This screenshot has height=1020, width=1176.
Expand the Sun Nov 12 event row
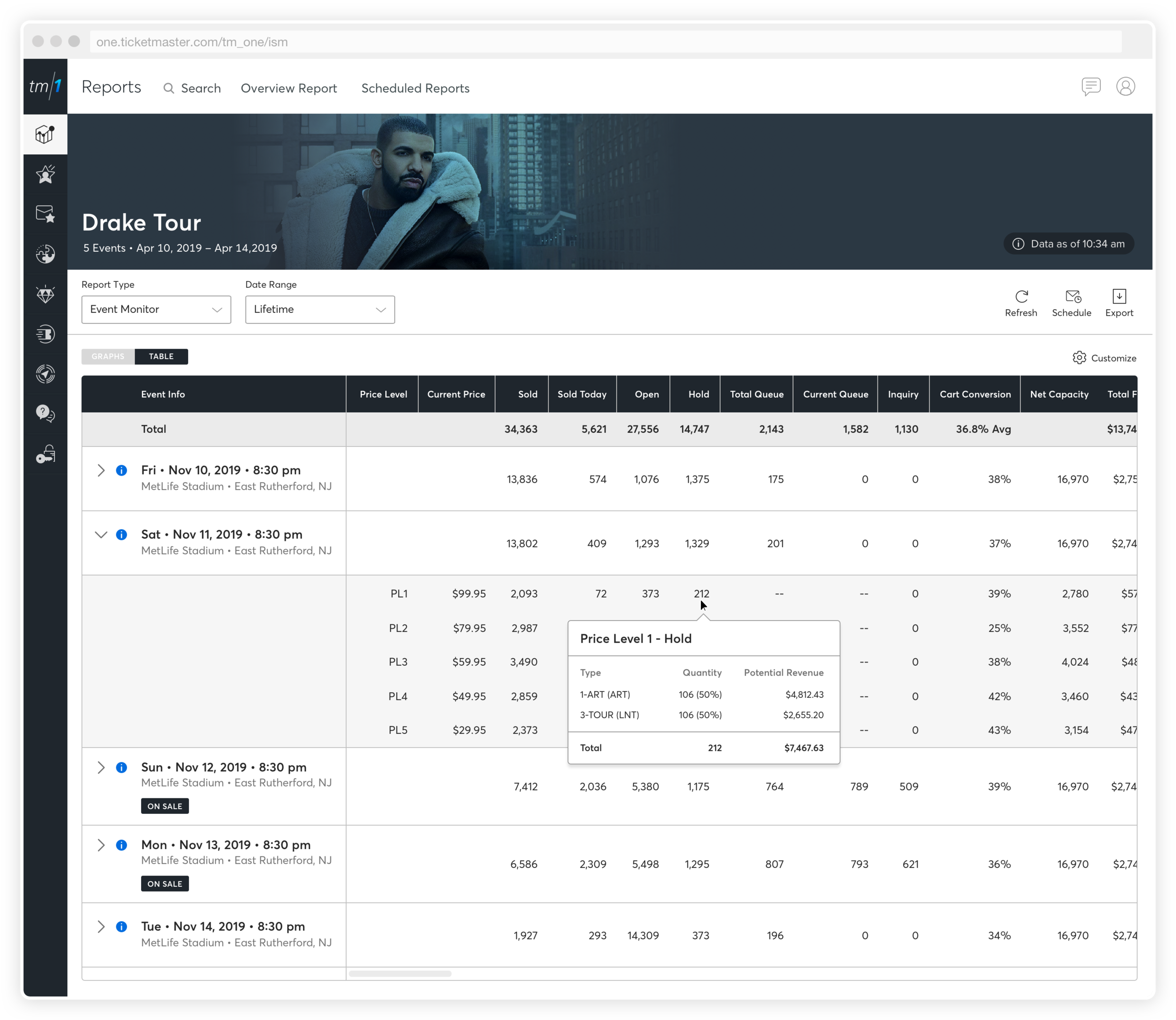[101, 768]
